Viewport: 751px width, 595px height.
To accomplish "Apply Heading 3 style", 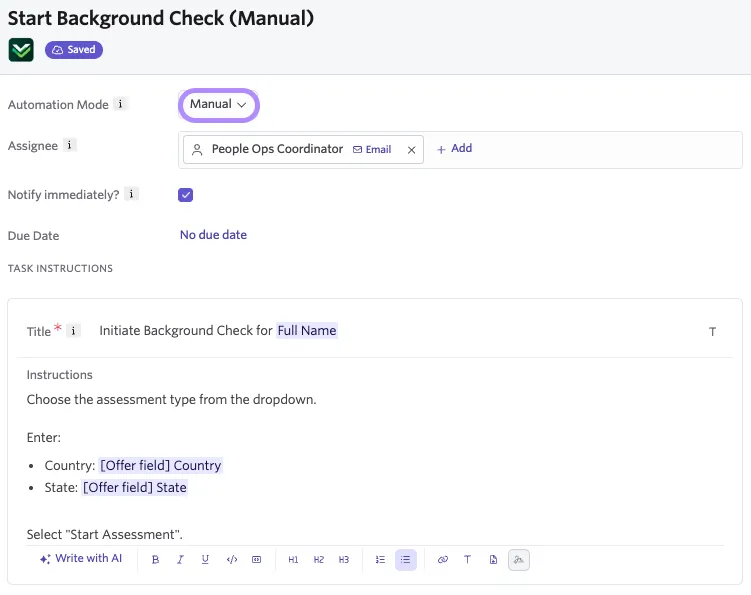I will click(344, 560).
